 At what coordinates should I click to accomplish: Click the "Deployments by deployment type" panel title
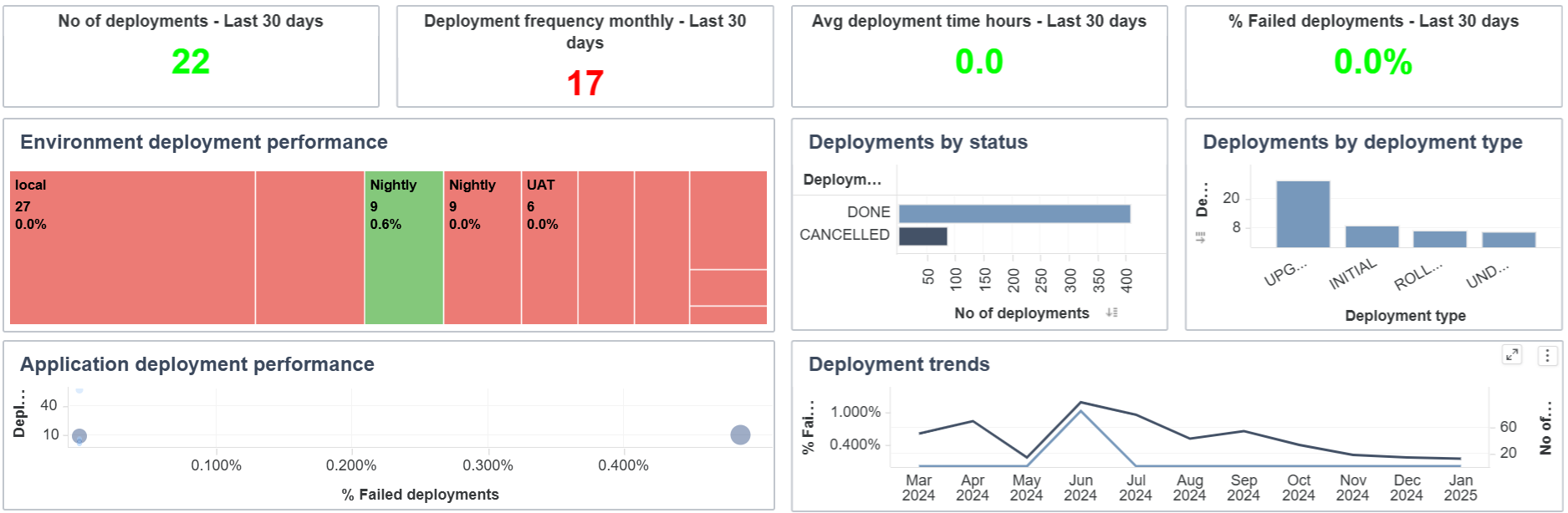pos(1363,142)
